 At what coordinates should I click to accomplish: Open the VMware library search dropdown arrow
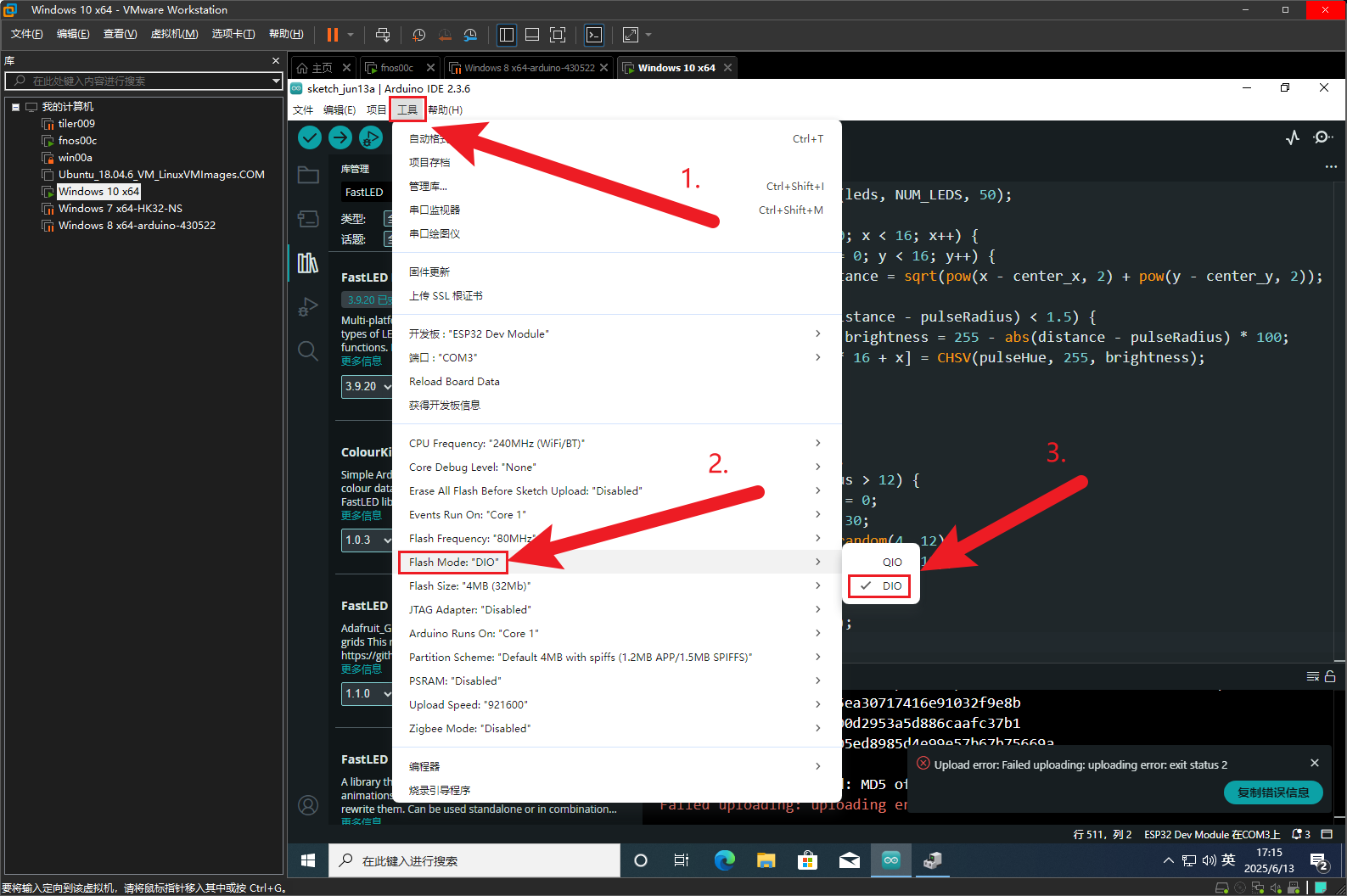coord(276,81)
